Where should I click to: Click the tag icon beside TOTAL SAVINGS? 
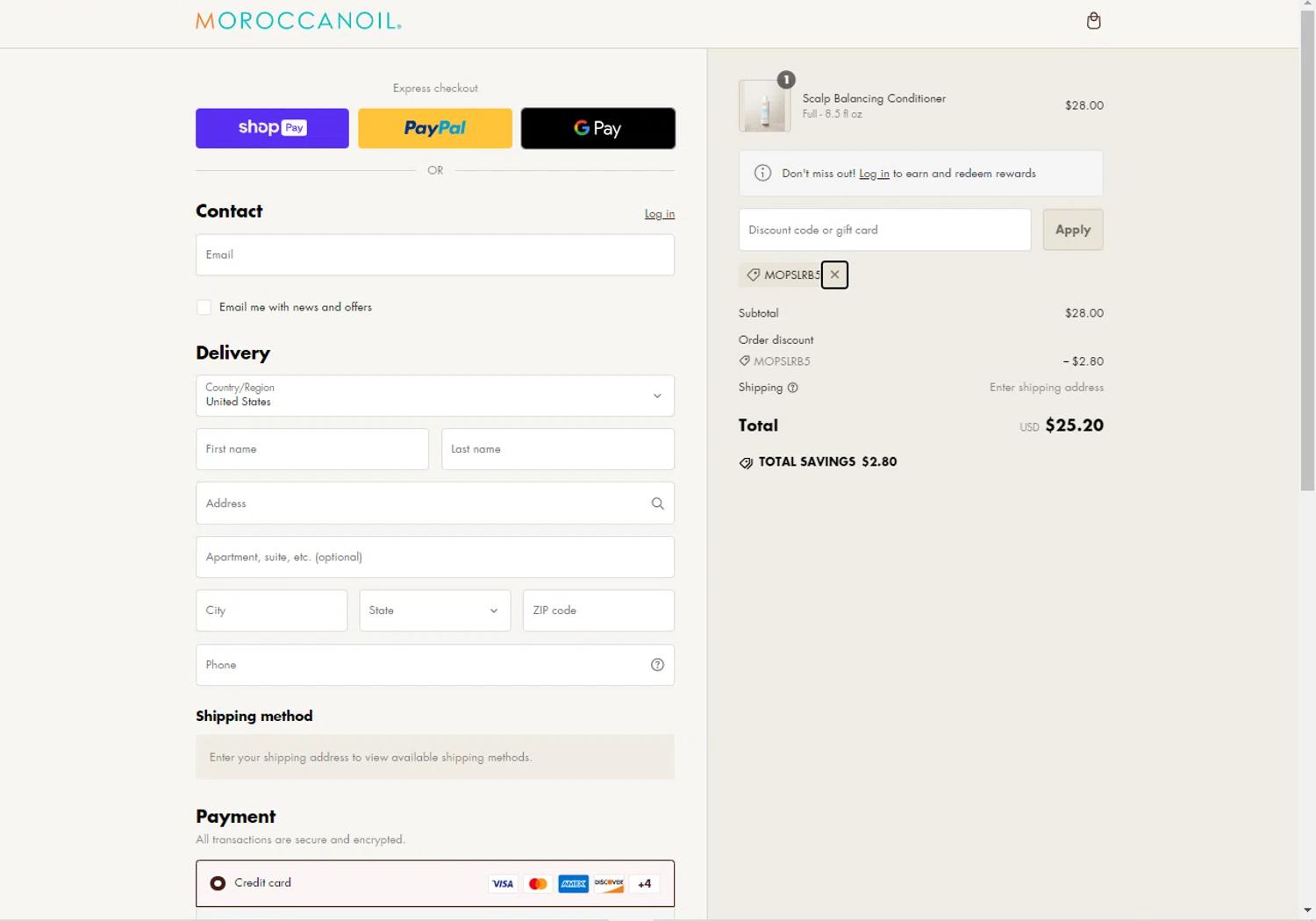tap(746, 463)
